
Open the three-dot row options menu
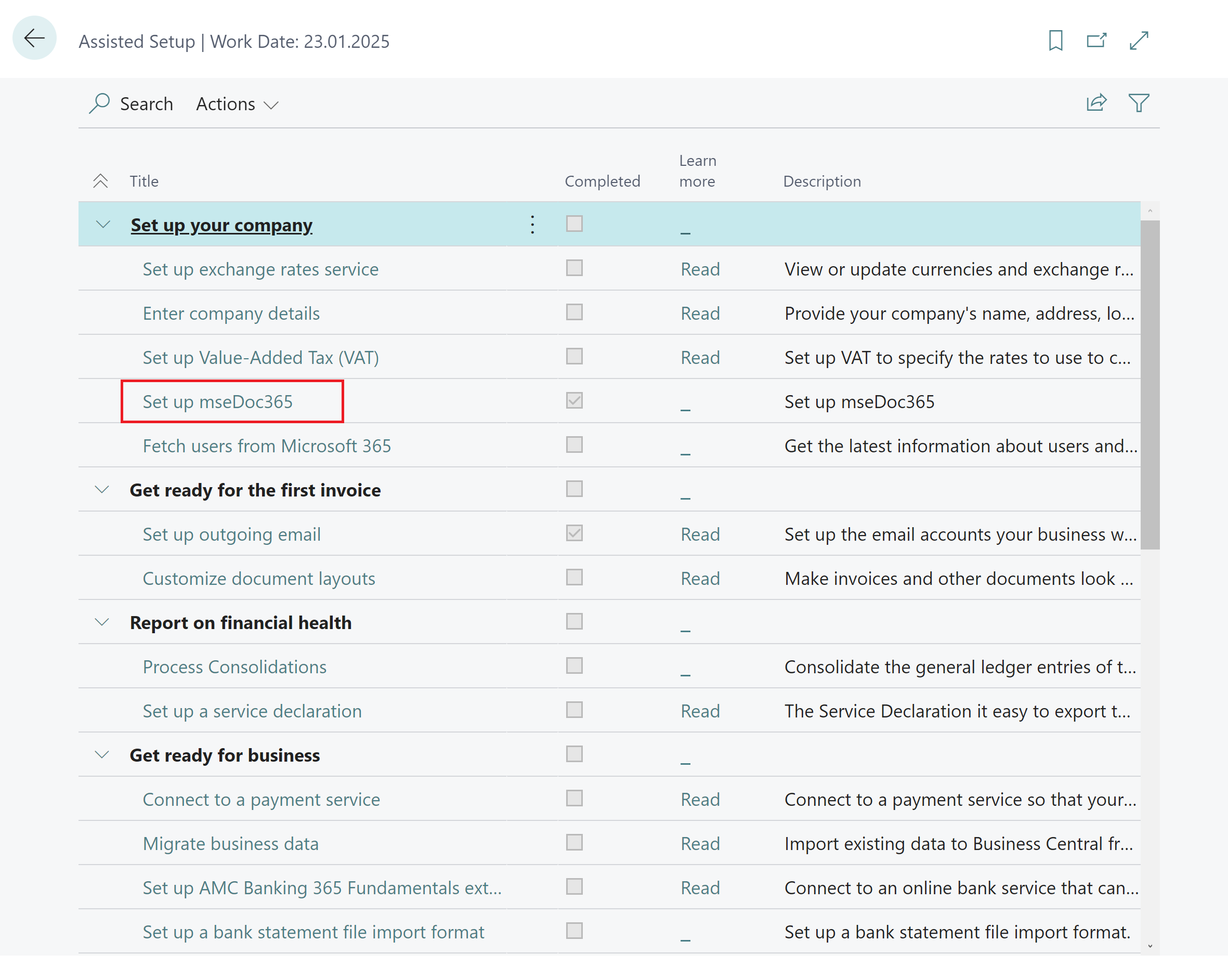[x=532, y=225]
